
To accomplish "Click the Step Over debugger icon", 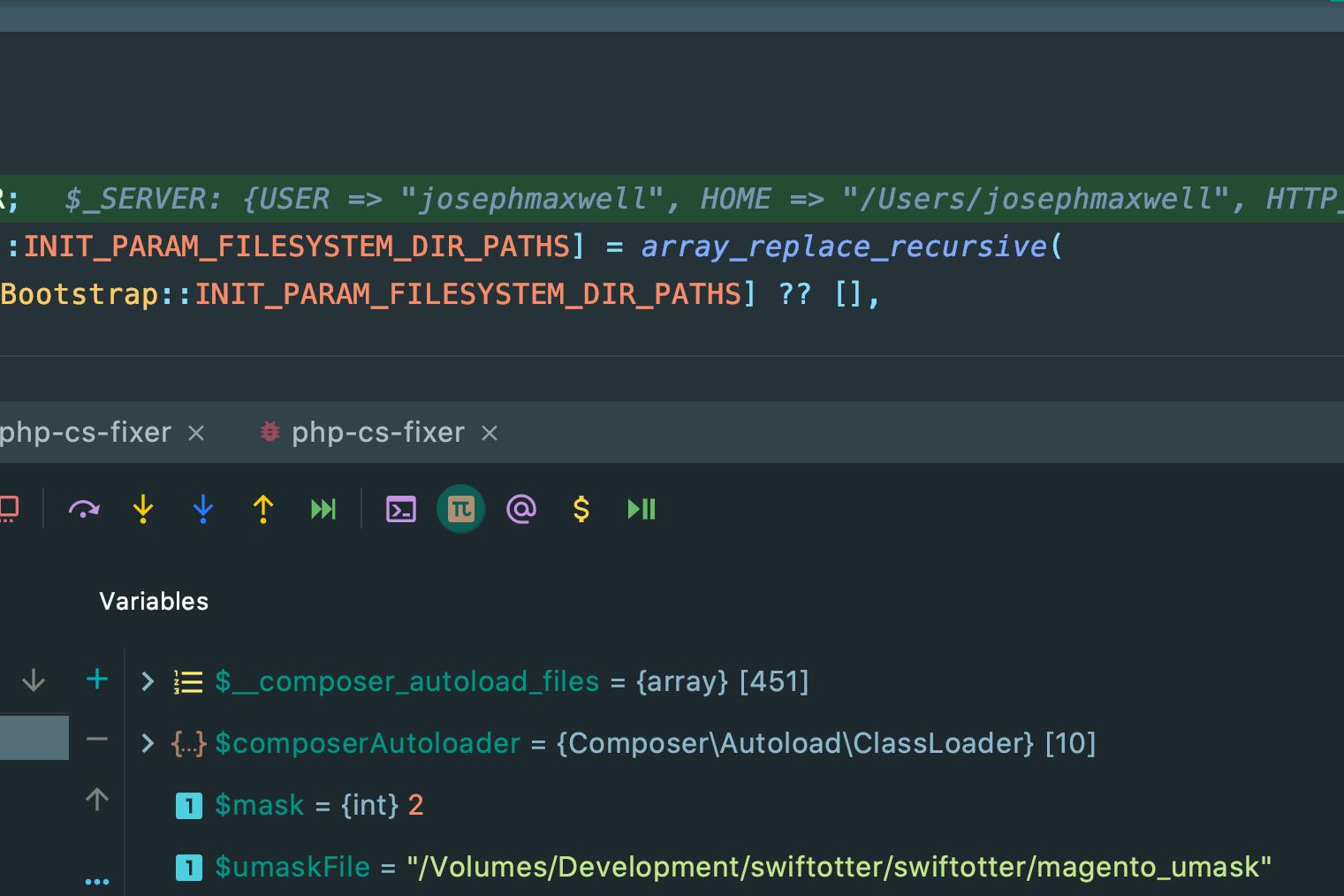I will click(84, 509).
